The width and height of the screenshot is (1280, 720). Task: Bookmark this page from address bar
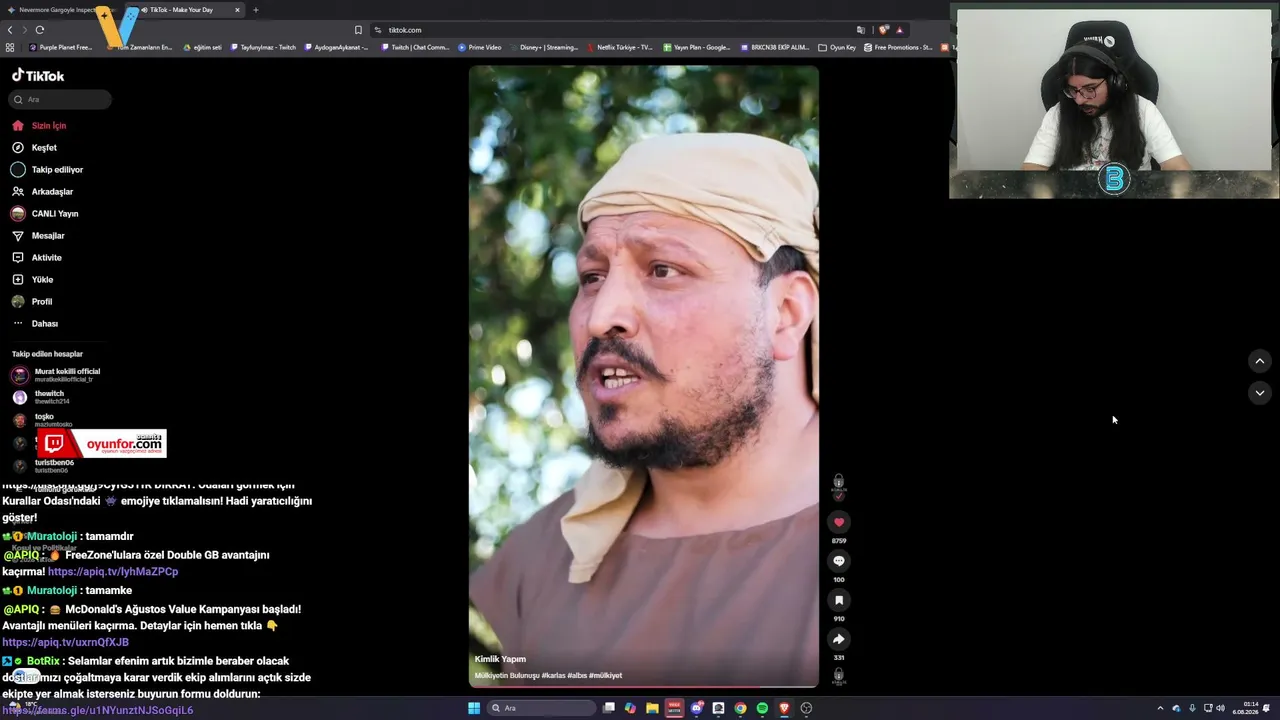point(358,30)
